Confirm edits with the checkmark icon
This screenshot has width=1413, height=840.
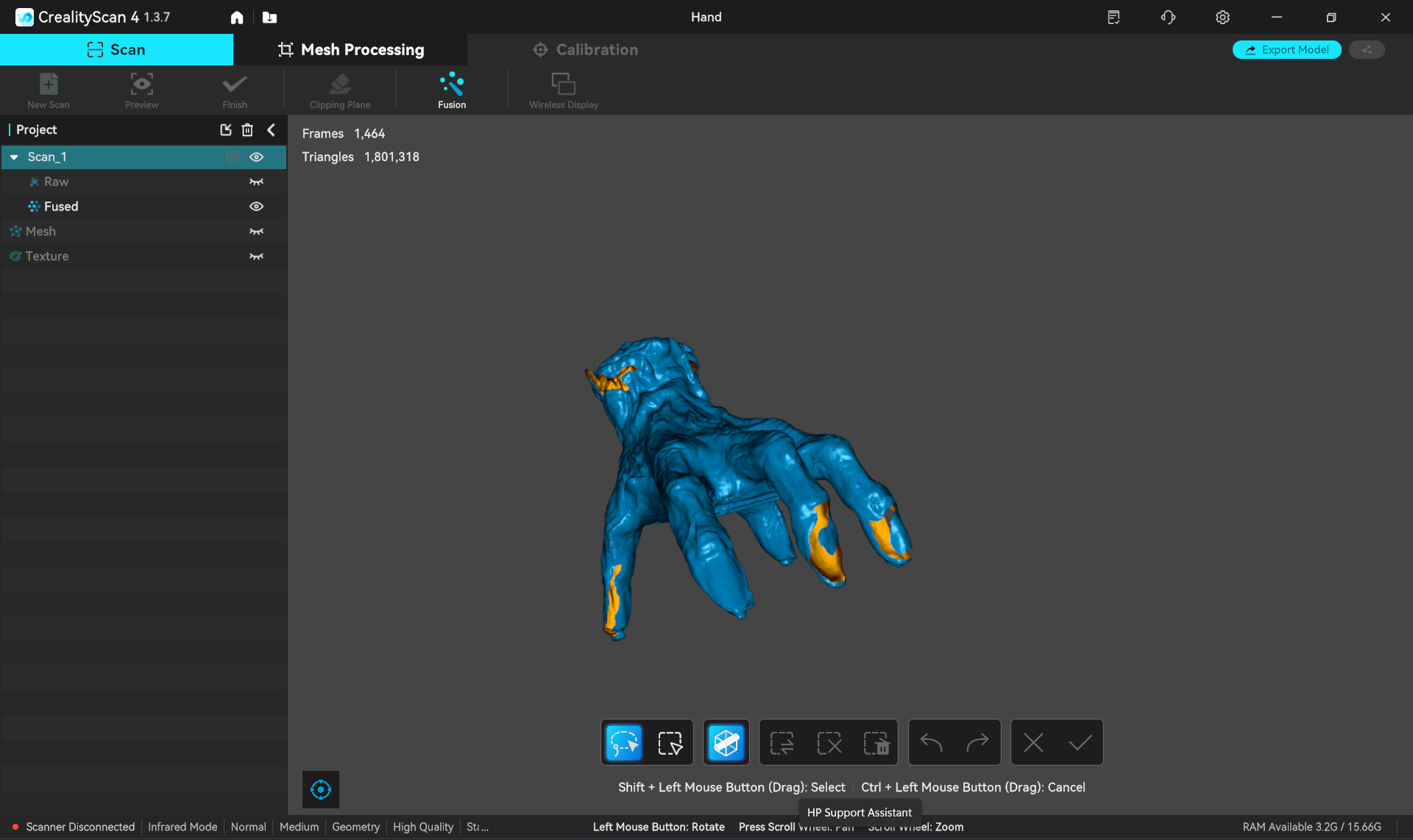click(1080, 743)
